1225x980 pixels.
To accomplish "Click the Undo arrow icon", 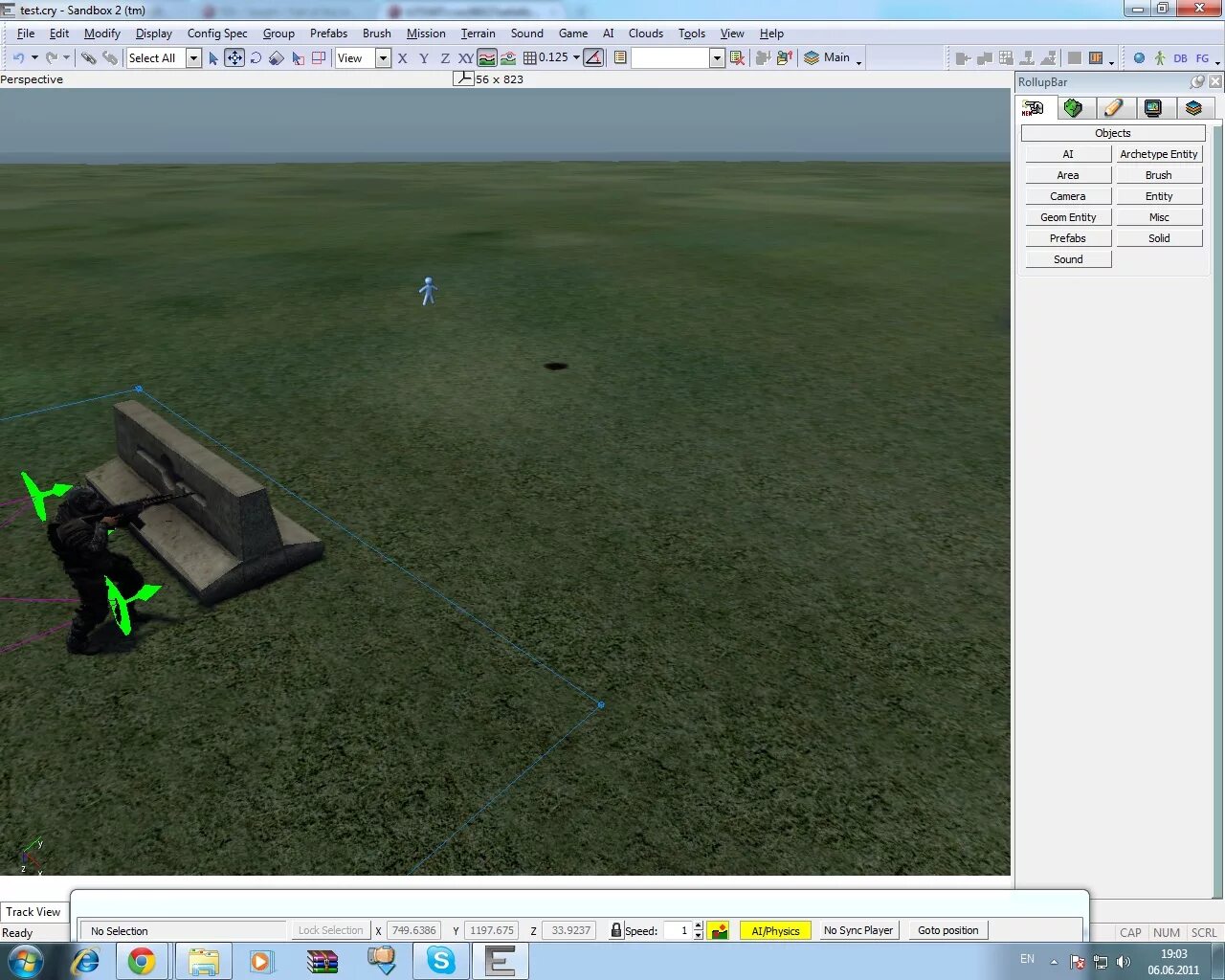I will (18, 58).
